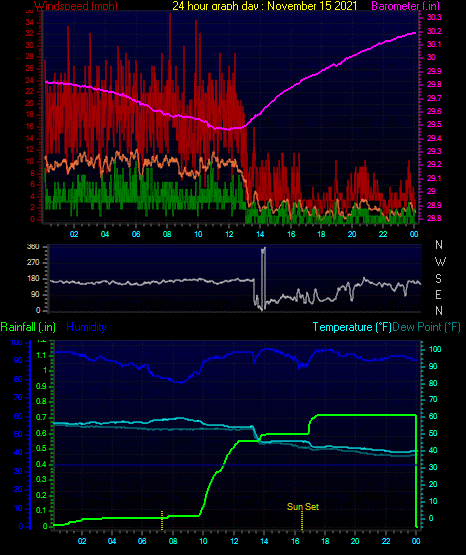Click the Barometer (.in) axis label
This screenshot has width=466, height=555.
(405, 5)
